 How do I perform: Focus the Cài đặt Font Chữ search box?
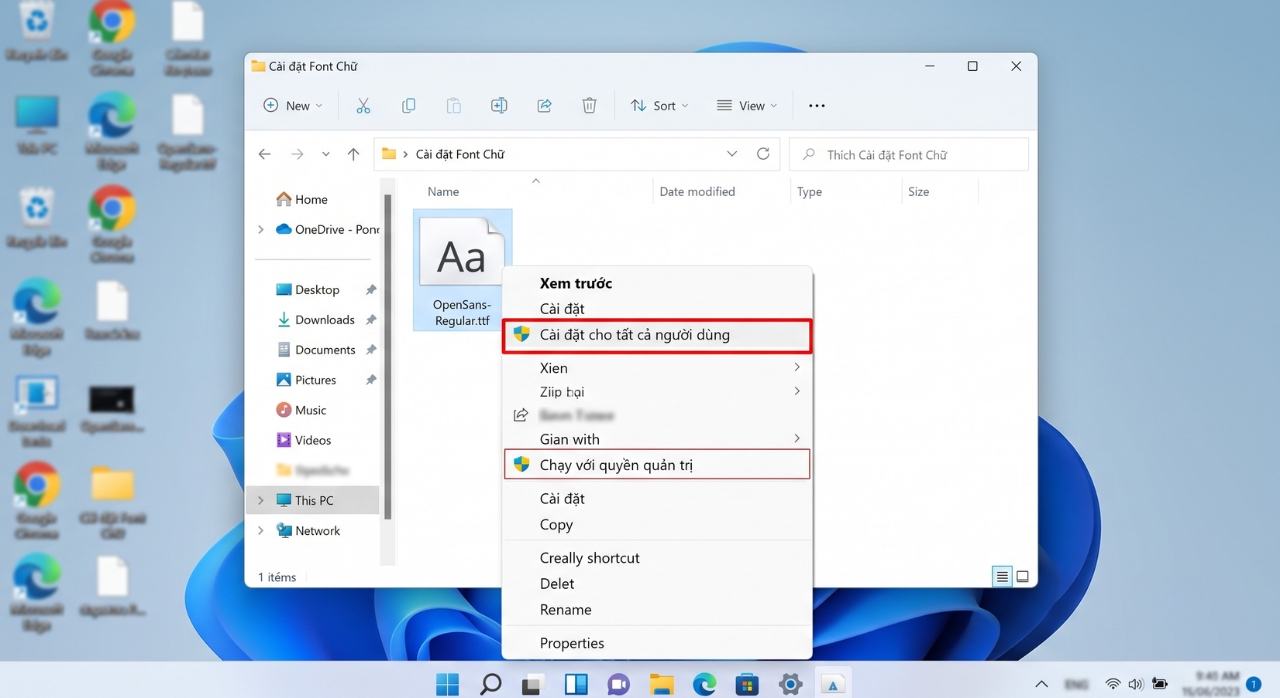coord(909,155)
